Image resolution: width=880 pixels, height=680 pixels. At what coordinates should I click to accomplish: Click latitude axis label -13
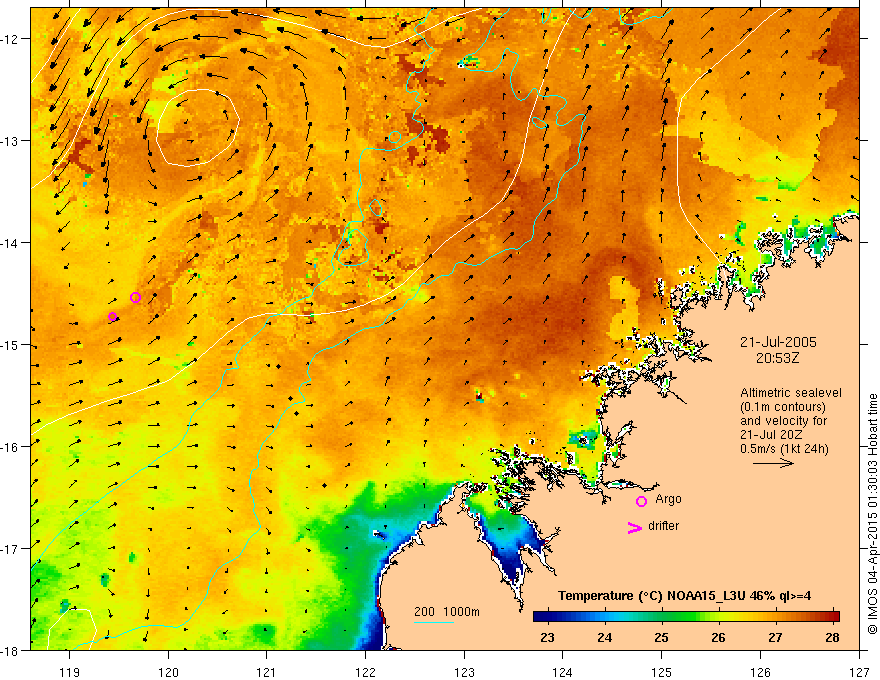tap(11, 141)
